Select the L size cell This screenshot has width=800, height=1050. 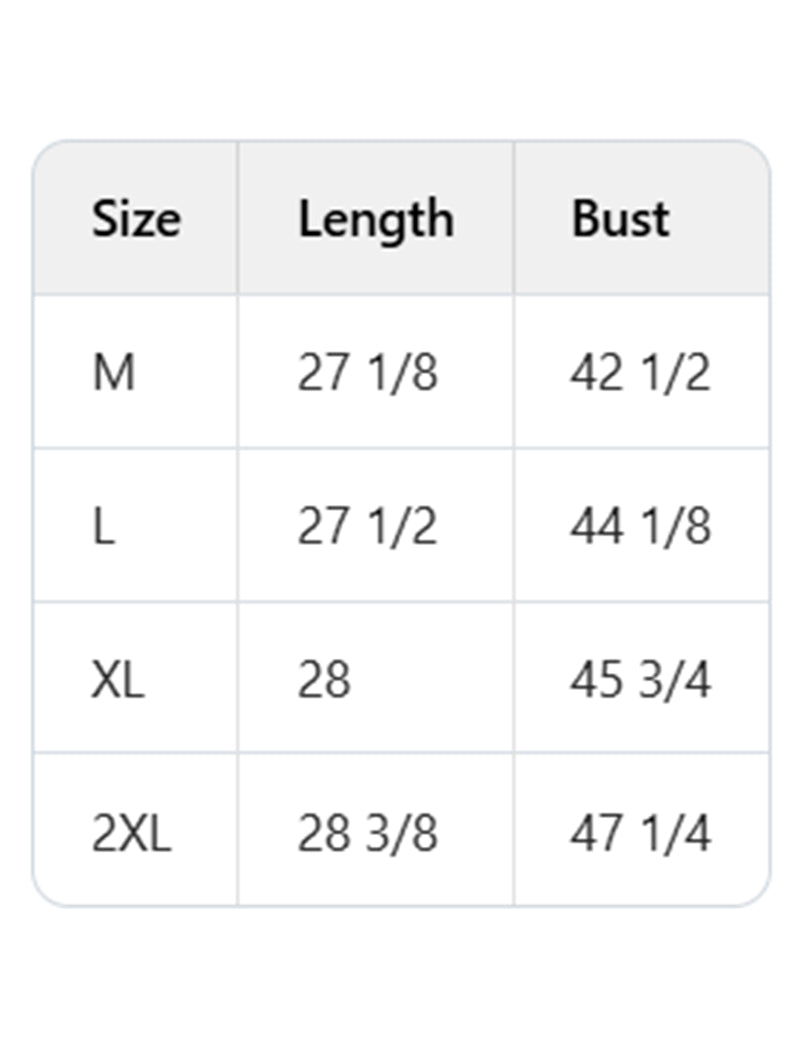coord(103,526)
